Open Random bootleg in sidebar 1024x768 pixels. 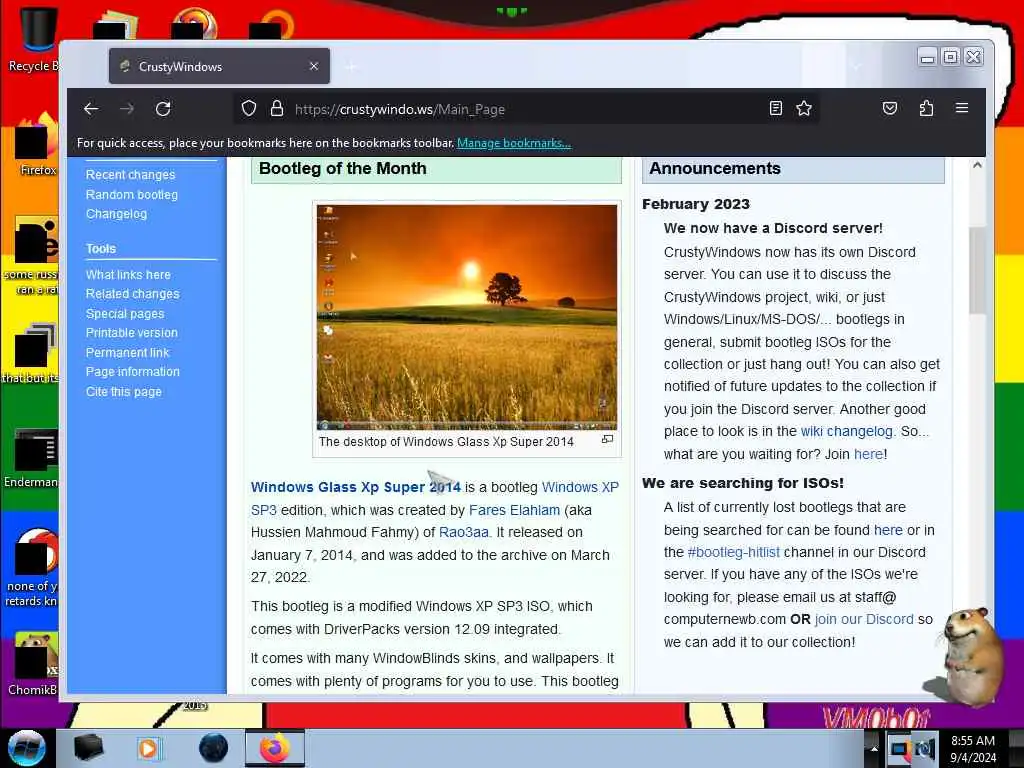click(x=132, y=195)
